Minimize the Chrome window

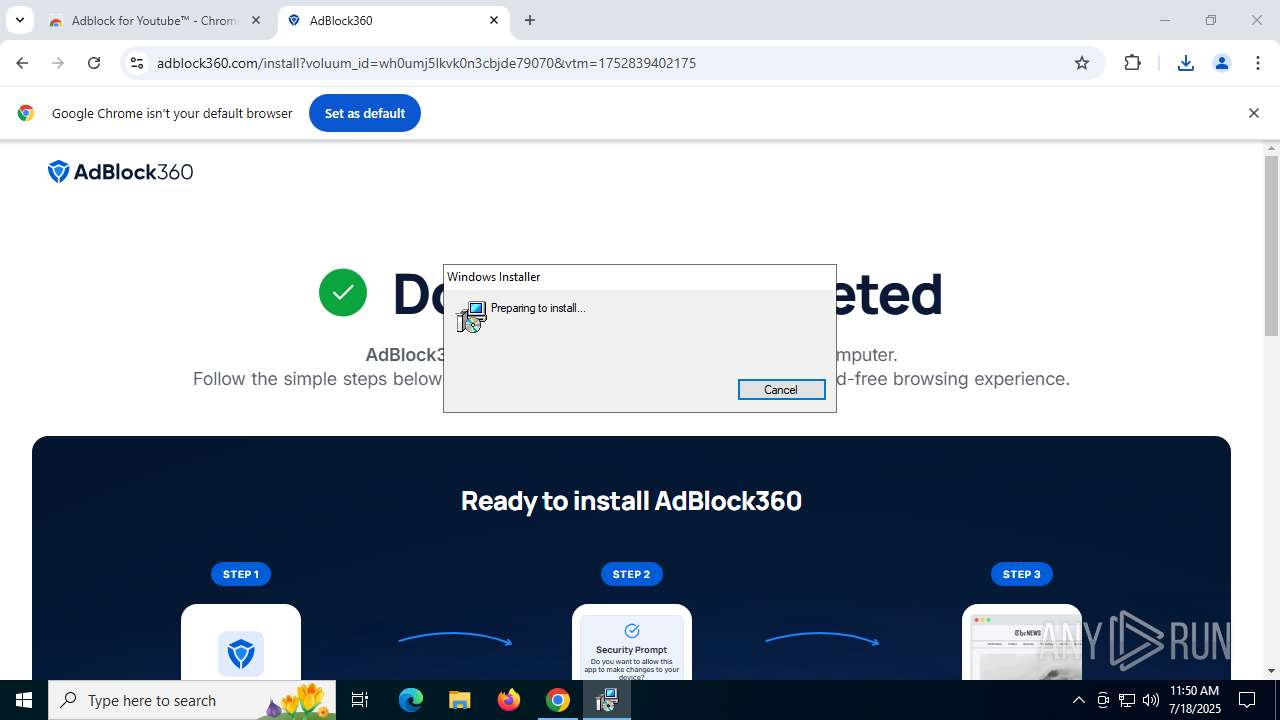[x=1164, y=20]
